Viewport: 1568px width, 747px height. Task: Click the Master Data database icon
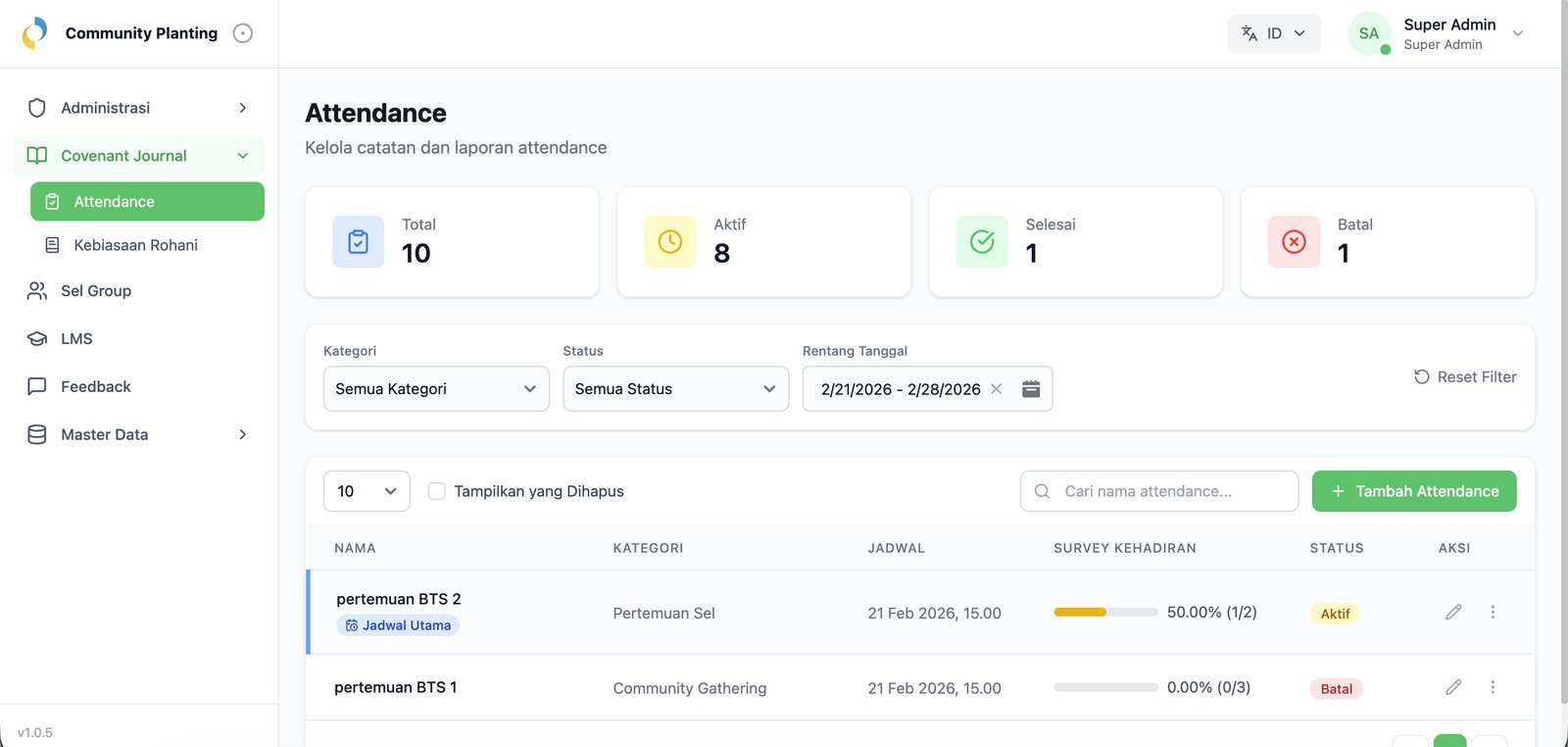pyautogui.click(x=37, y=434)
